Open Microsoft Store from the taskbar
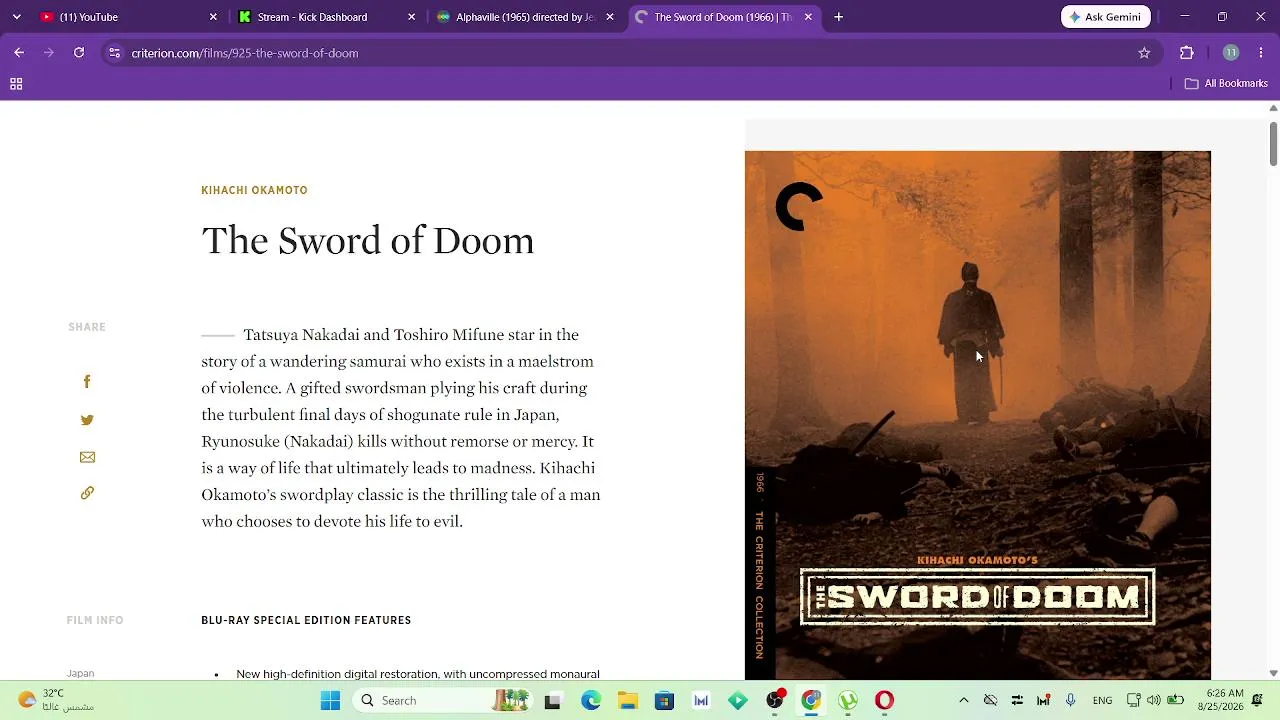The width and height of the screenshot is (1280, 720). [x=664, y=700]
